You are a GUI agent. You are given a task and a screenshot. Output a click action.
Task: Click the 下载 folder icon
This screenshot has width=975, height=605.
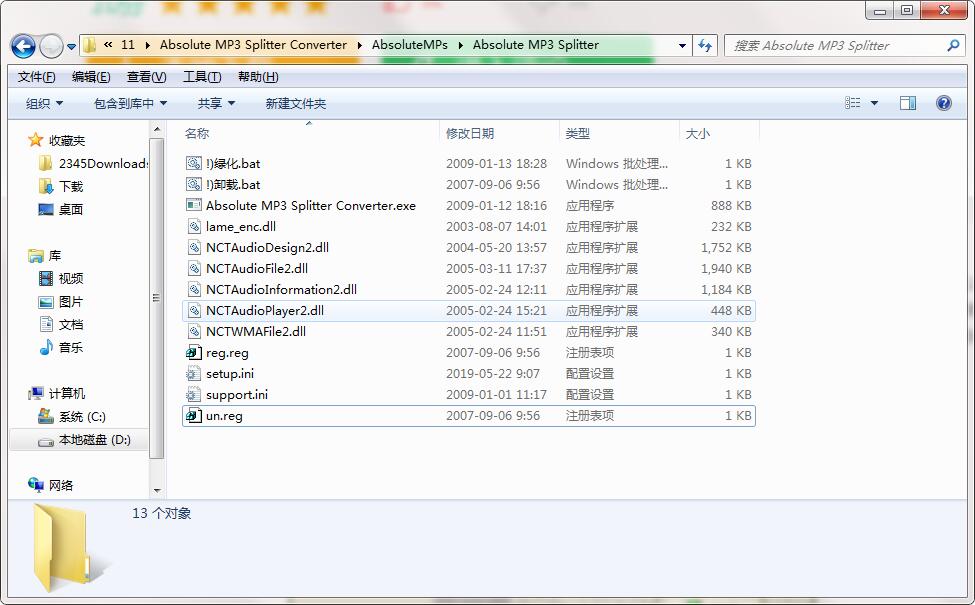click(45, 187)
